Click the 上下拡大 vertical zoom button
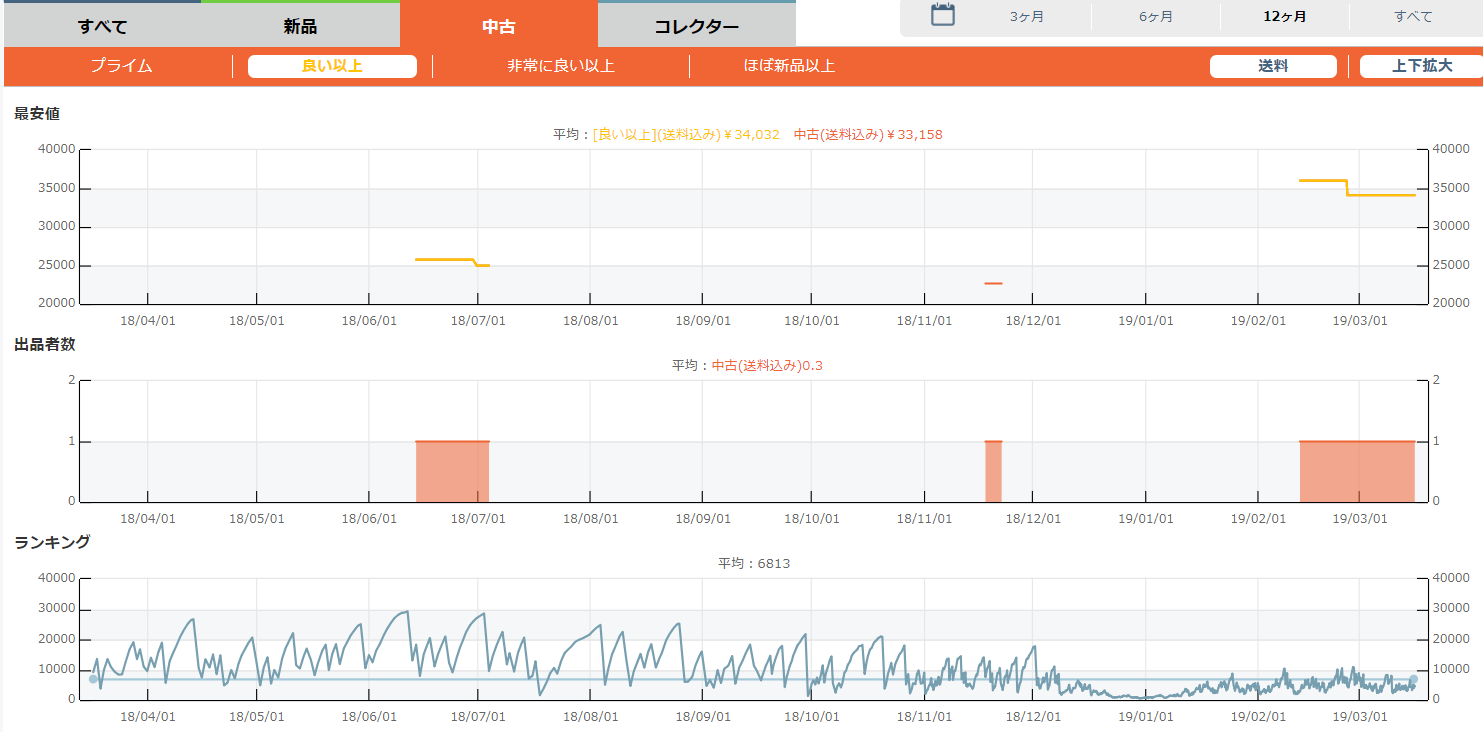 pos(1421,66)
